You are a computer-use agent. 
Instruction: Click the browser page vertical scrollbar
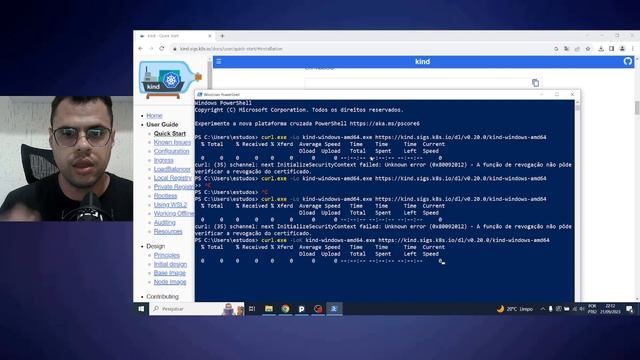pyautogui.click(x=637, y=180)
